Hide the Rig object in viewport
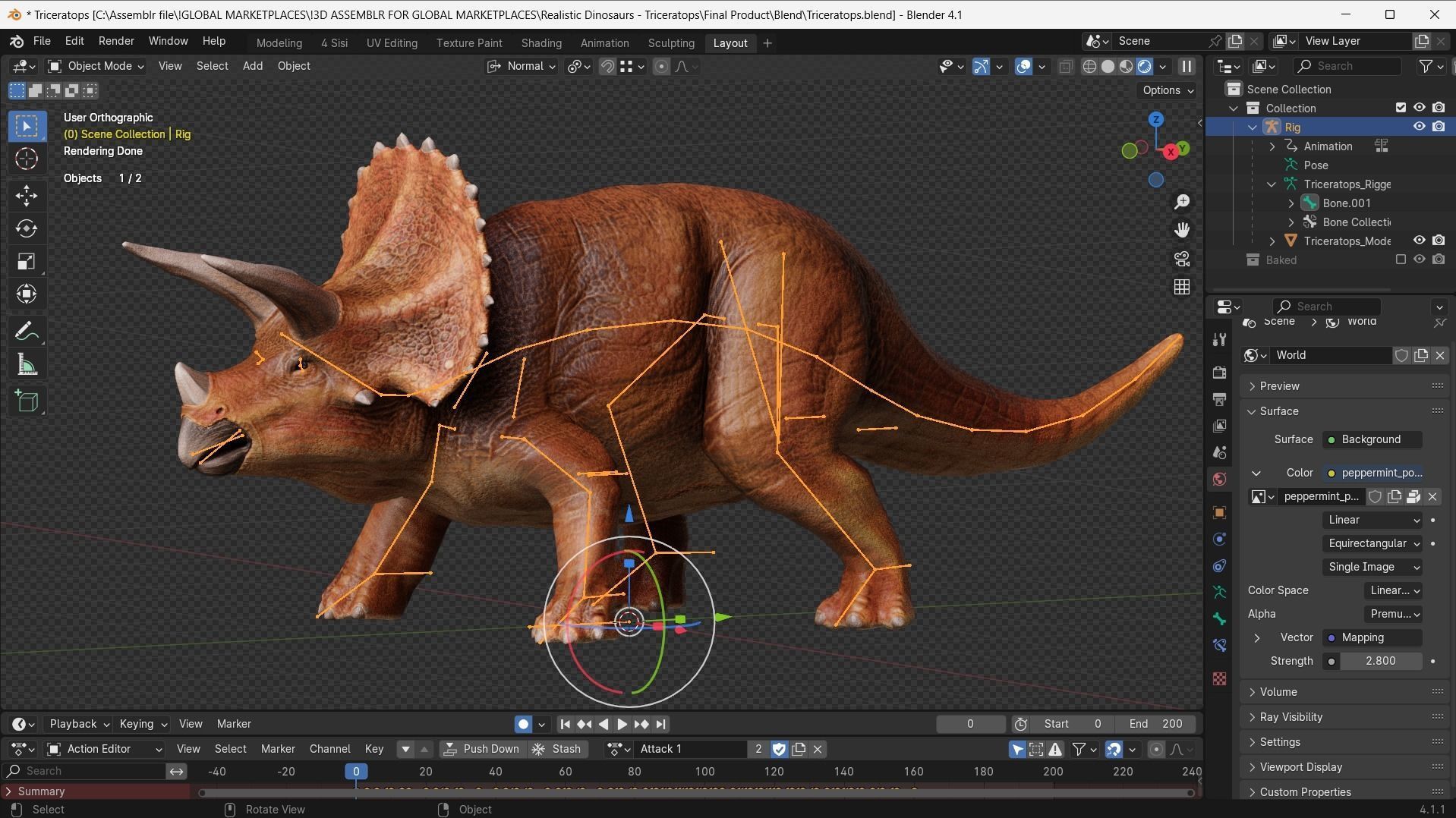 pyautogui.click(x=1418, y=127)
